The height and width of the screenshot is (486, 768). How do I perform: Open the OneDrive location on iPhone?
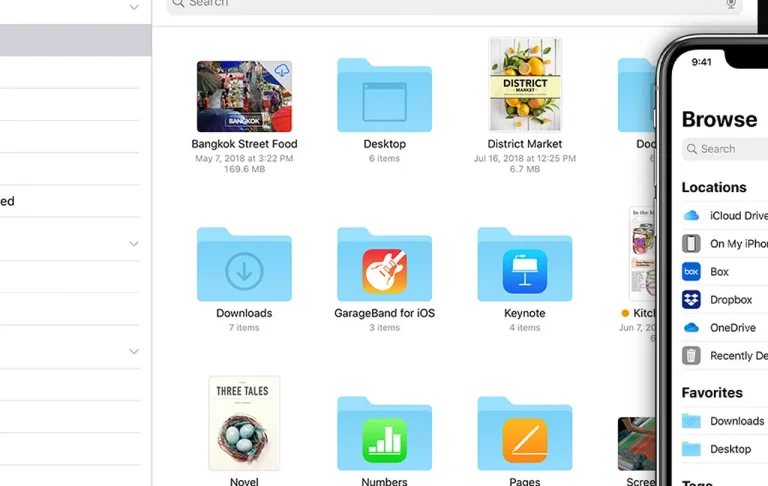pyautogui.click(x=725, y=327)
